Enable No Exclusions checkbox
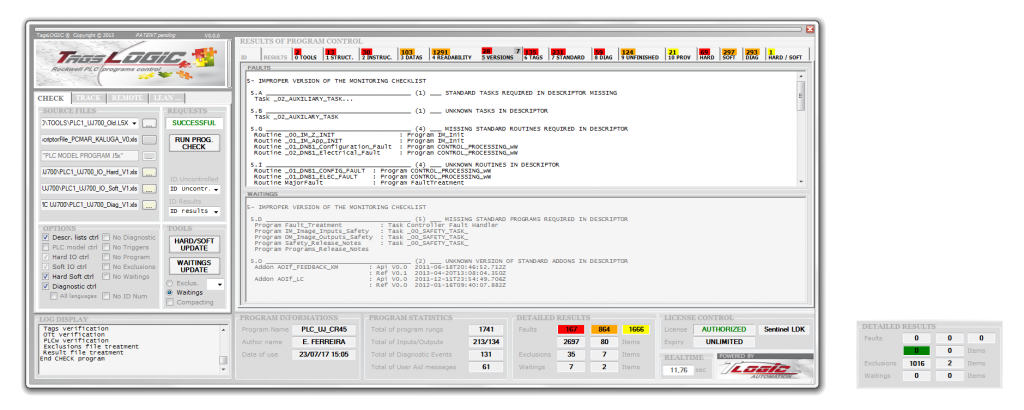Screen dimensions: 1024x410 point(106,267)
